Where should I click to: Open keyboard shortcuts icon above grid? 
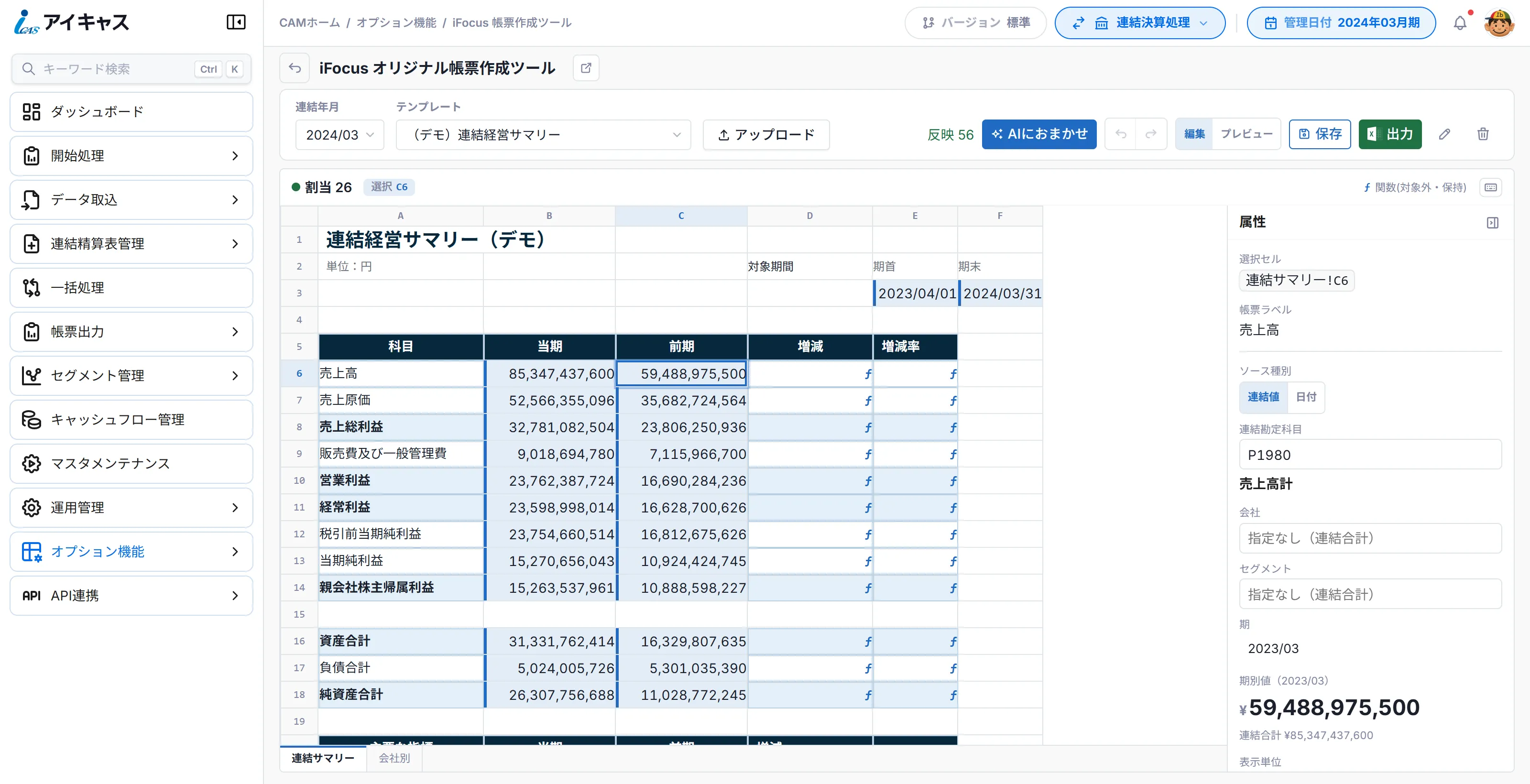point(1491,188)
